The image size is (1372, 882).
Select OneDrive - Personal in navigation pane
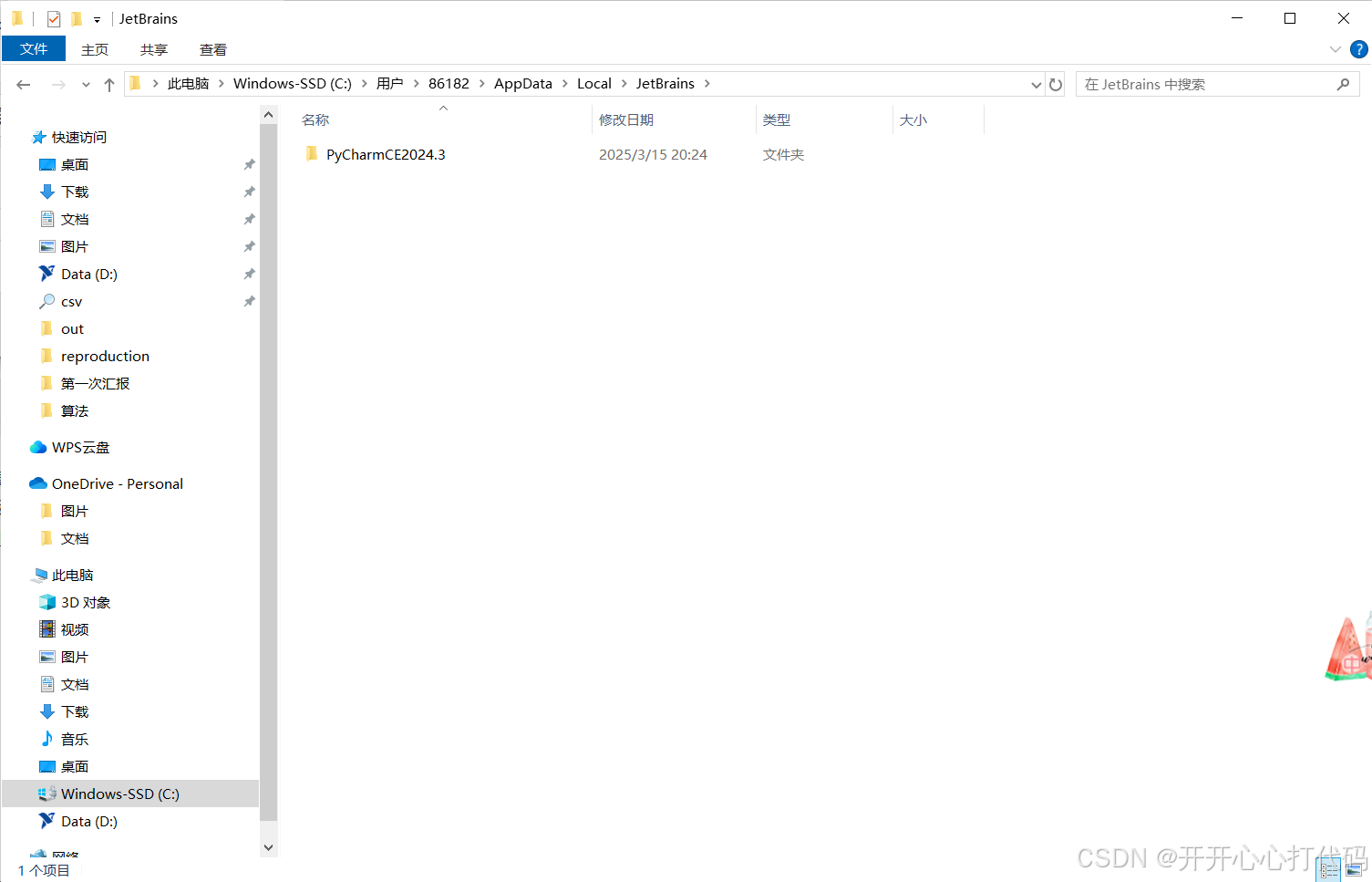(x=118, y=484)
